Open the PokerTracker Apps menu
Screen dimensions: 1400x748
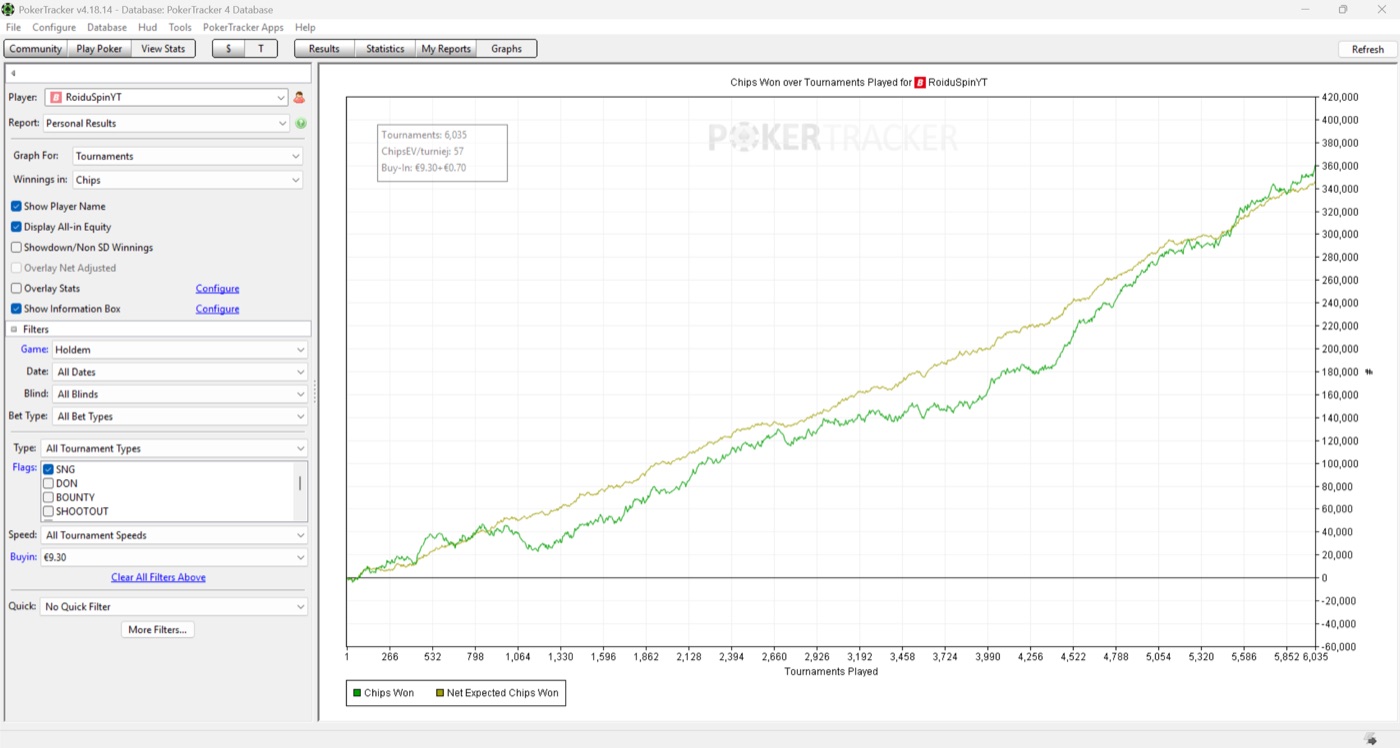click(x=243, y=27)
